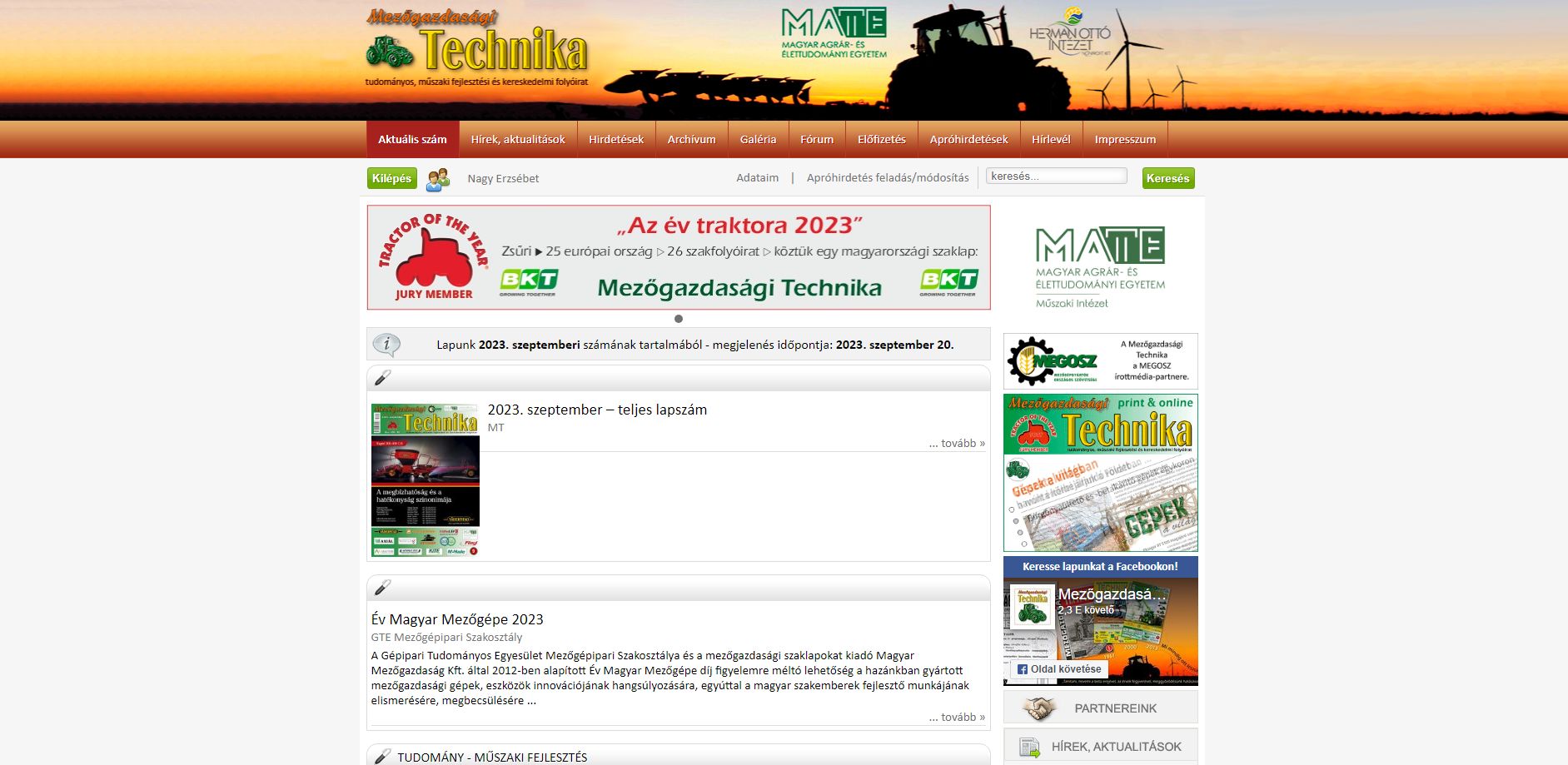
Task: Click the green Keresés button
Action: pos(1167,178)
